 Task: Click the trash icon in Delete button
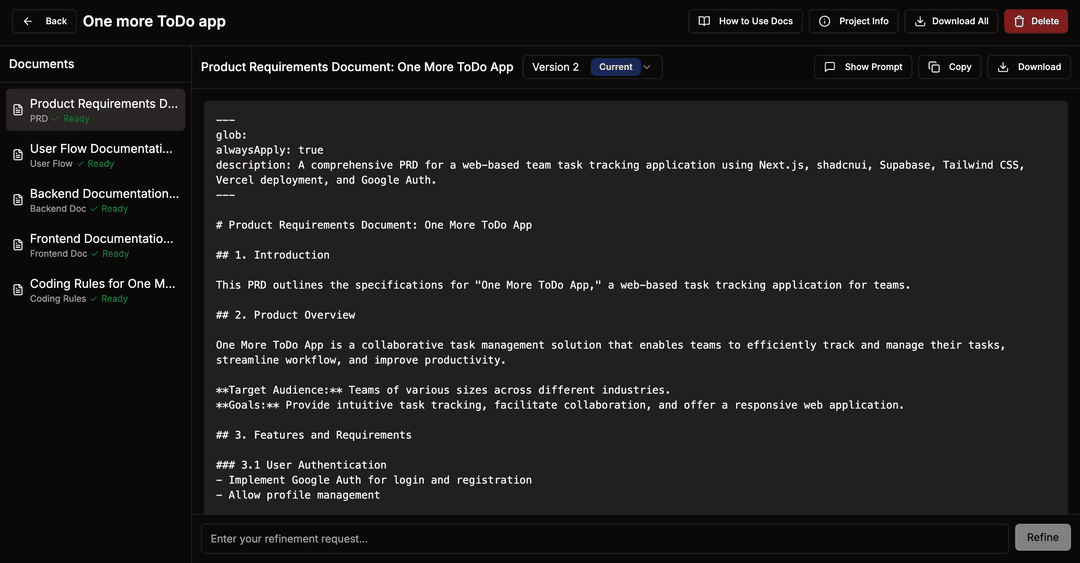[x=1019, y=21]
